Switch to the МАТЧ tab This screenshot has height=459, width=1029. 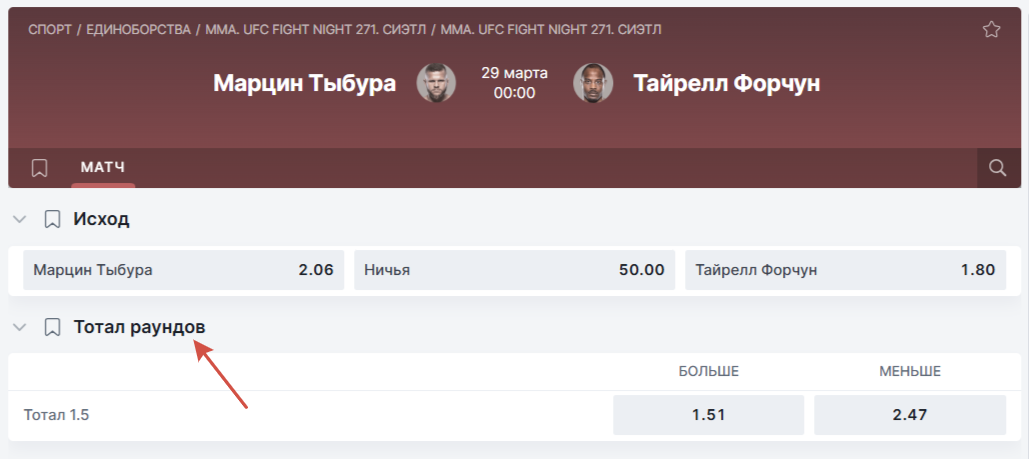(x=103, y=167)
